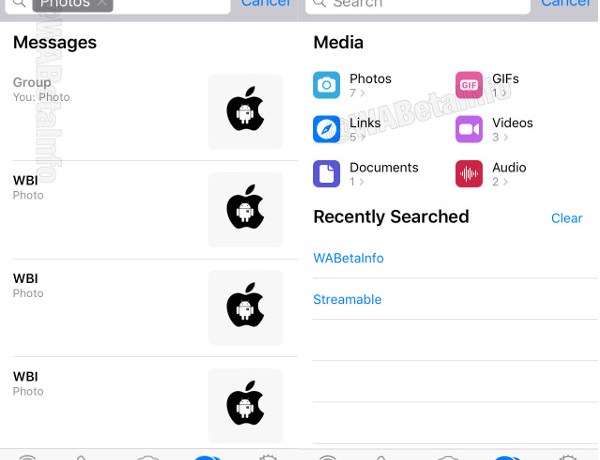Image resolution: width=600 pixels, height=460 pixels.
Task: Select the Links compass icon
Action: point(326,129)
